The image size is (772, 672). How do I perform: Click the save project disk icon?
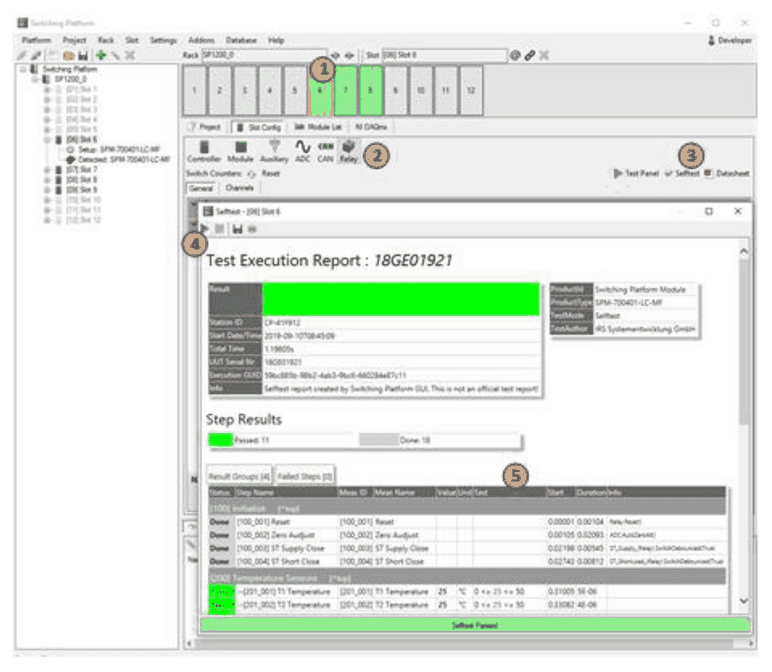83,56
